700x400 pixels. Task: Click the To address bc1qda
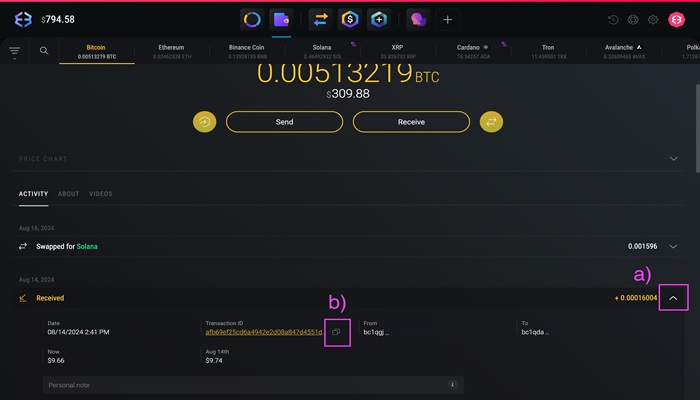coord(535,332)
